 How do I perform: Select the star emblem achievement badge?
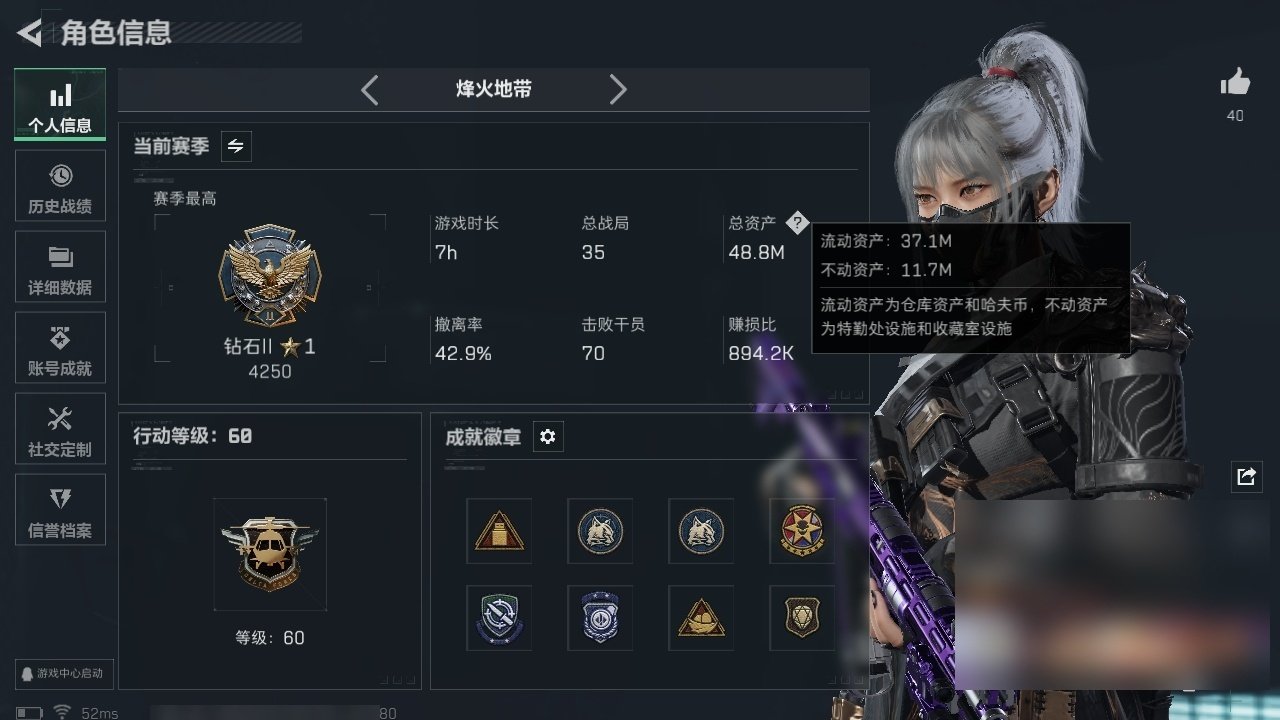tap(802, 531)
